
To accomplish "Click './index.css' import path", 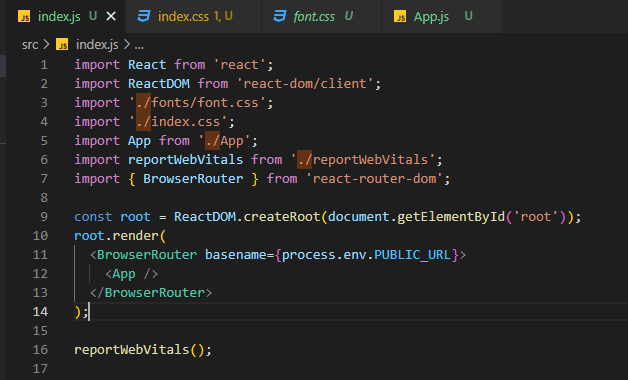I will click(178, 122).
